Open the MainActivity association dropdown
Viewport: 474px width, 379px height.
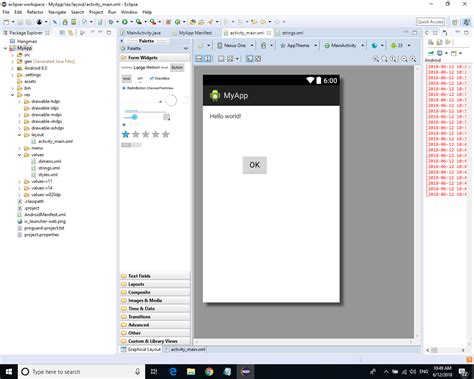click(344, 45)
